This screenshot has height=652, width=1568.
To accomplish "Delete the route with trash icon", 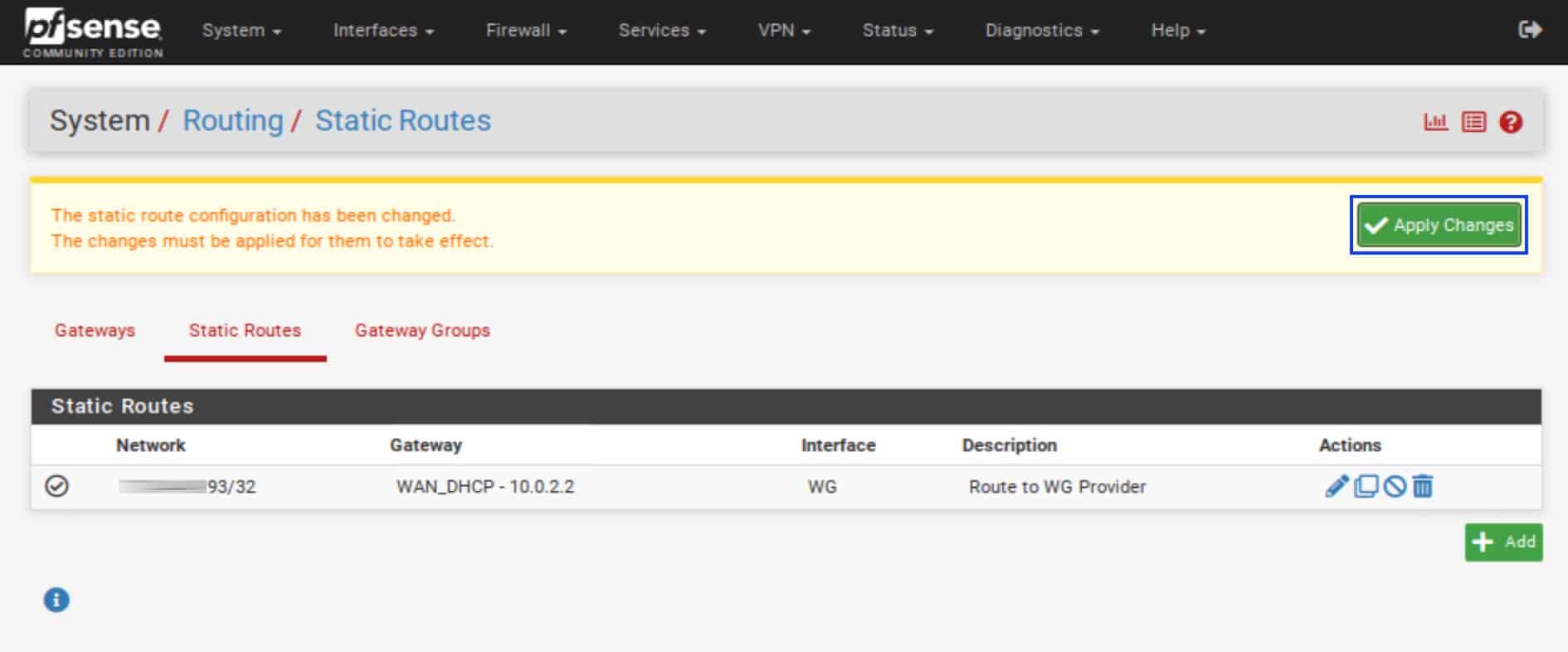I will click(x=1422, y=486).
